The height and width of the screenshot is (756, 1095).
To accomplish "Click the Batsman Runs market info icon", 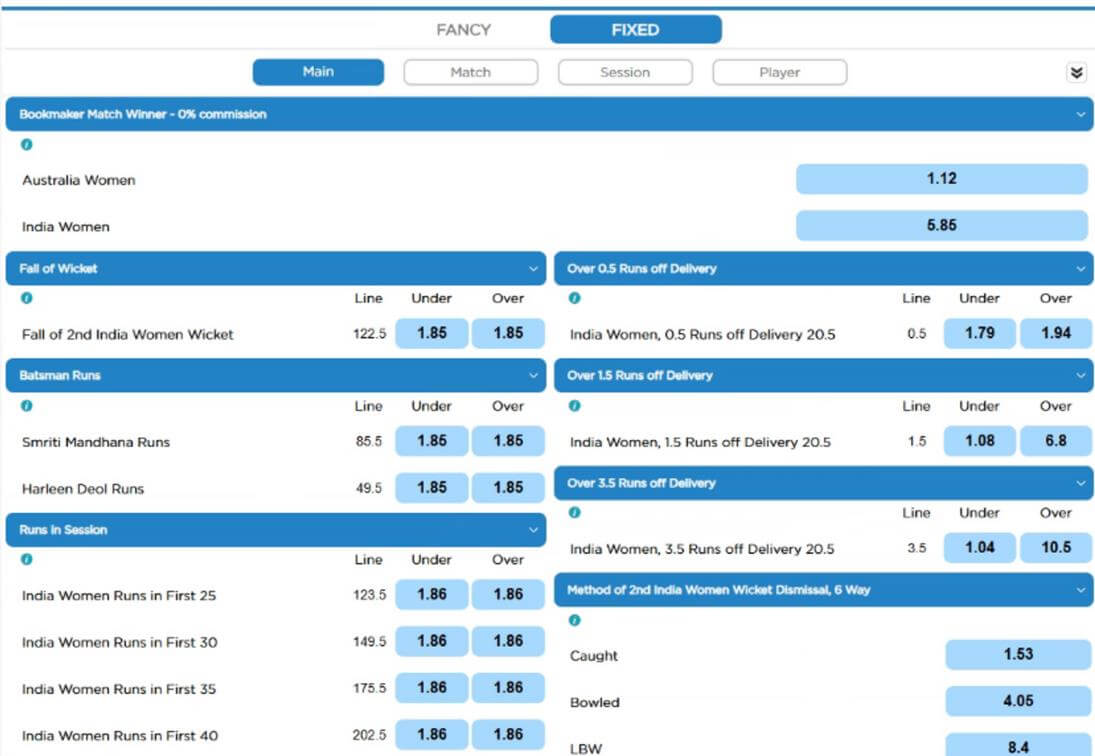I will tap(26, 406).
